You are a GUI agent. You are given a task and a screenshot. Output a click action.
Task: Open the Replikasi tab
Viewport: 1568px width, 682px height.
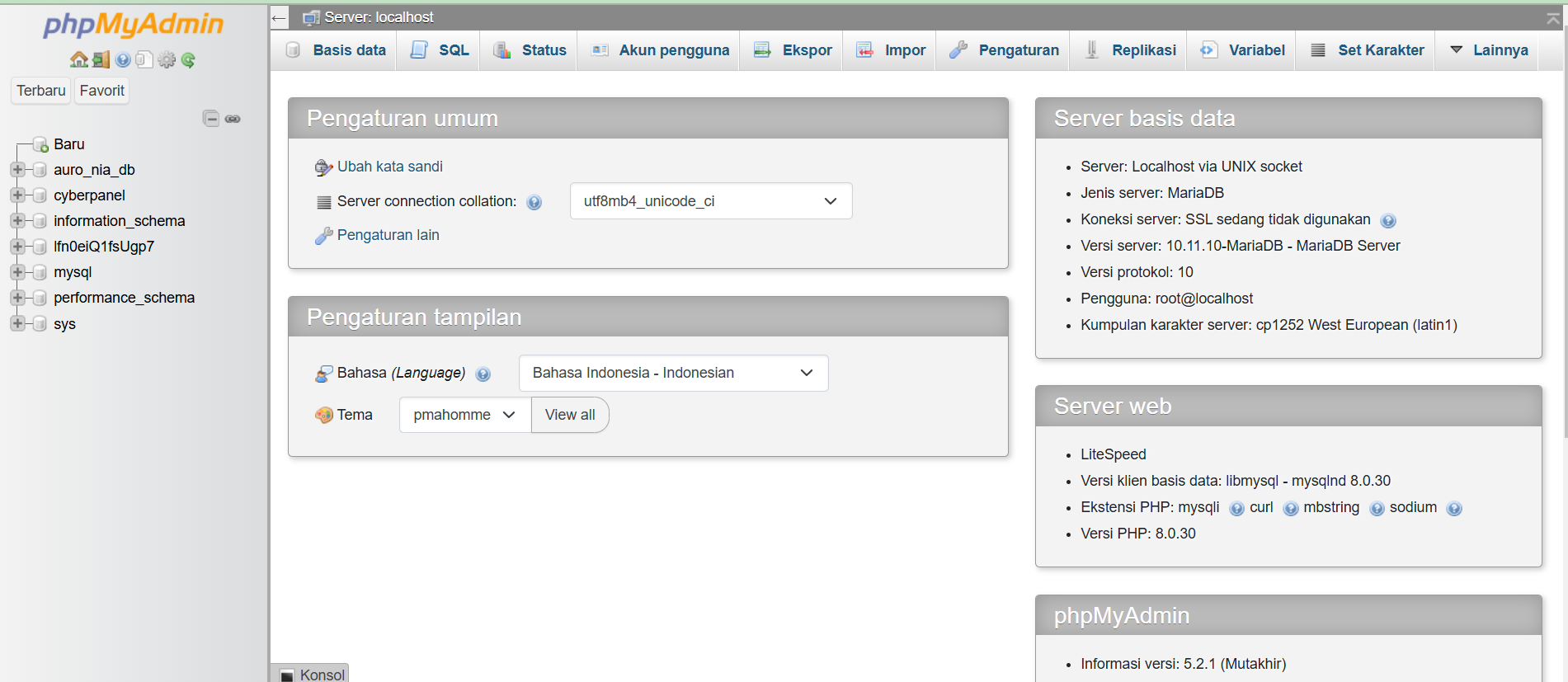pyautogui.click(x=1130, y=50)
